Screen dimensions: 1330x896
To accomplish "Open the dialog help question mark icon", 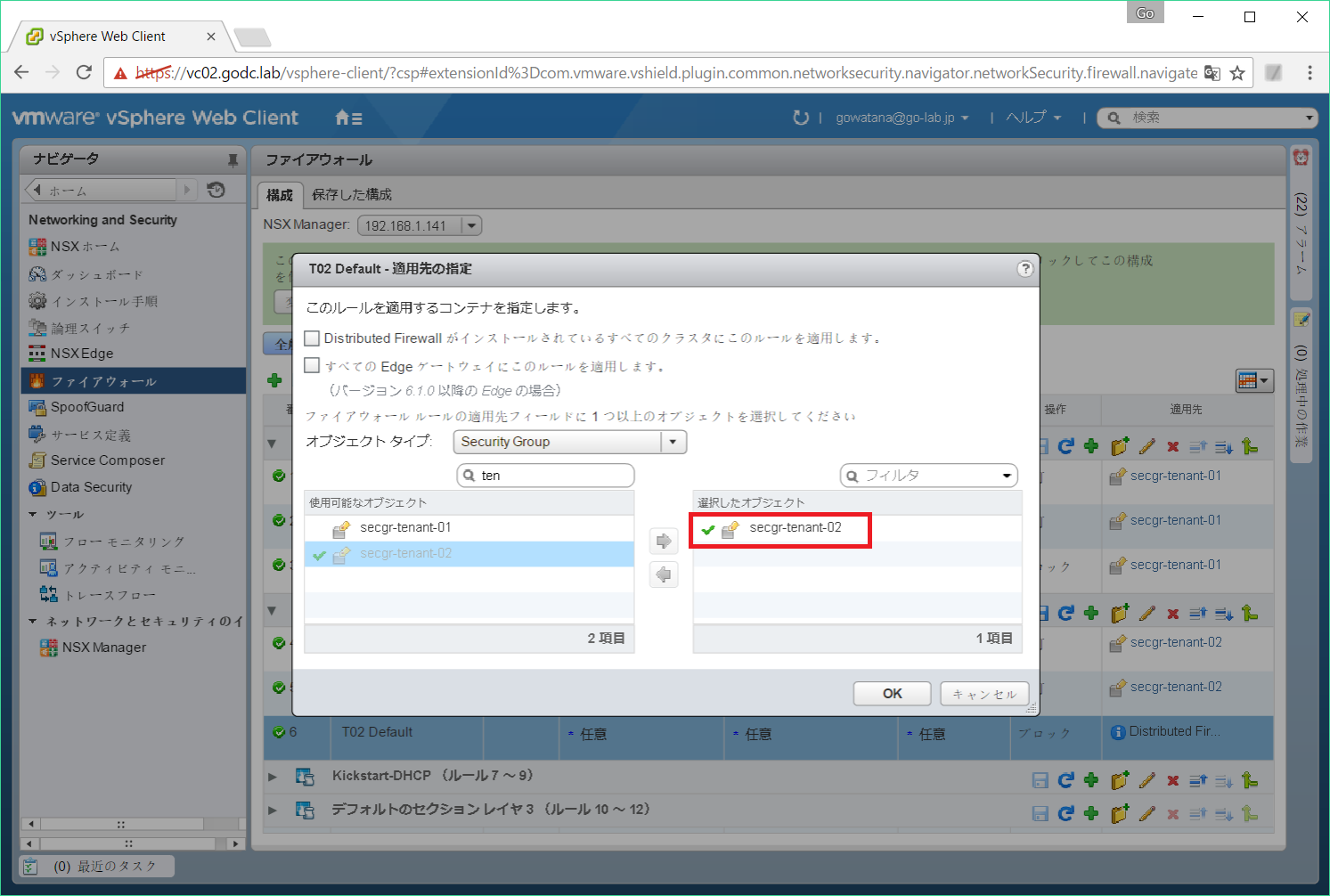I will [x=1025, y=269].
